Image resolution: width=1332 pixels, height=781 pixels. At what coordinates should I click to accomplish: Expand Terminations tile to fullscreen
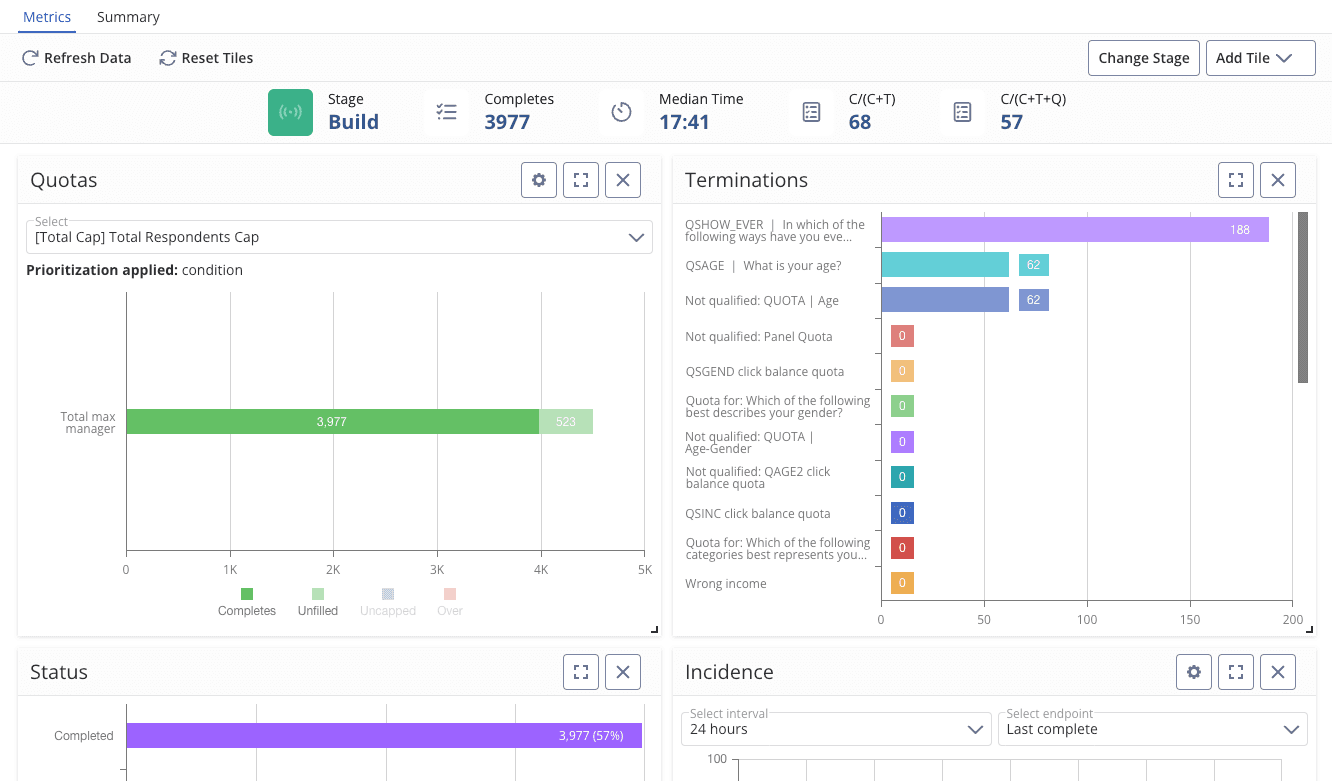pos(1236,180)
